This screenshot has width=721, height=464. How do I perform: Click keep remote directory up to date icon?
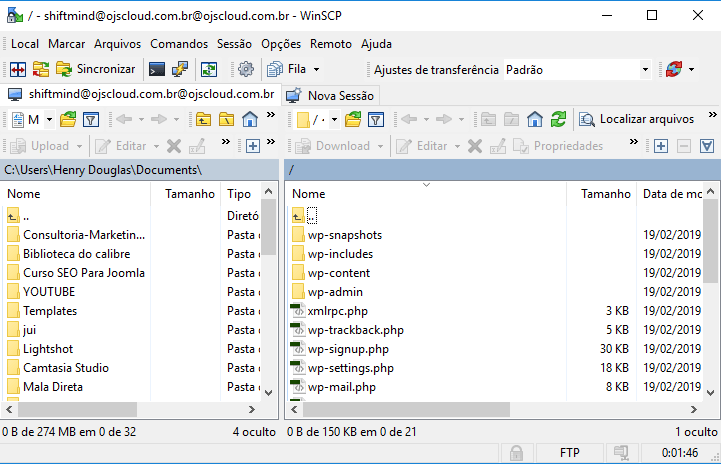pos(209,69)
